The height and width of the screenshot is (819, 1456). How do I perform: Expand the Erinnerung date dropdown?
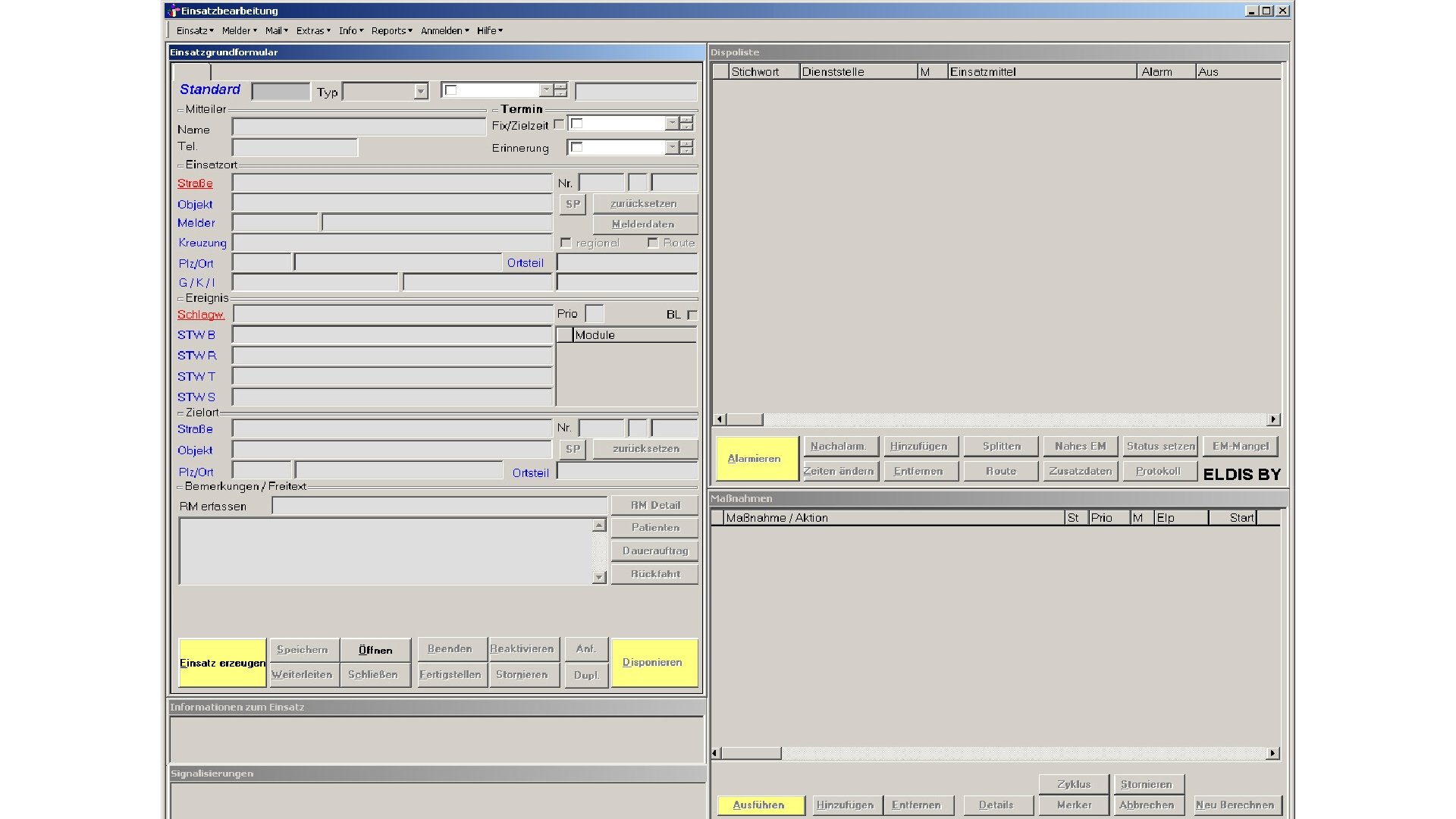click(x=671, y=147)
